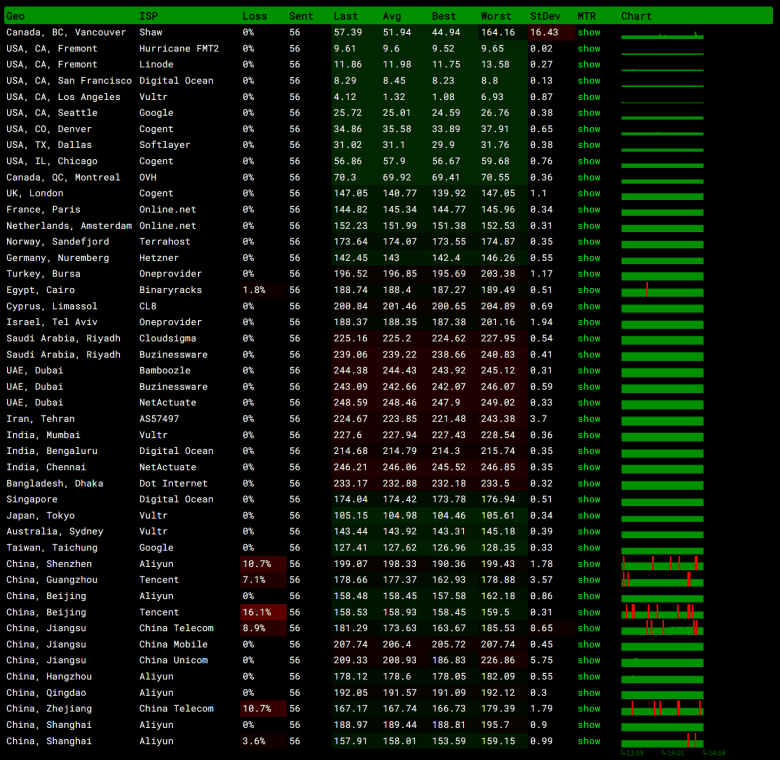This screenshot has width=780, height=760.
Task: Show the MTR for the Hurricane FMT2 row
Action: pos(588,49)
